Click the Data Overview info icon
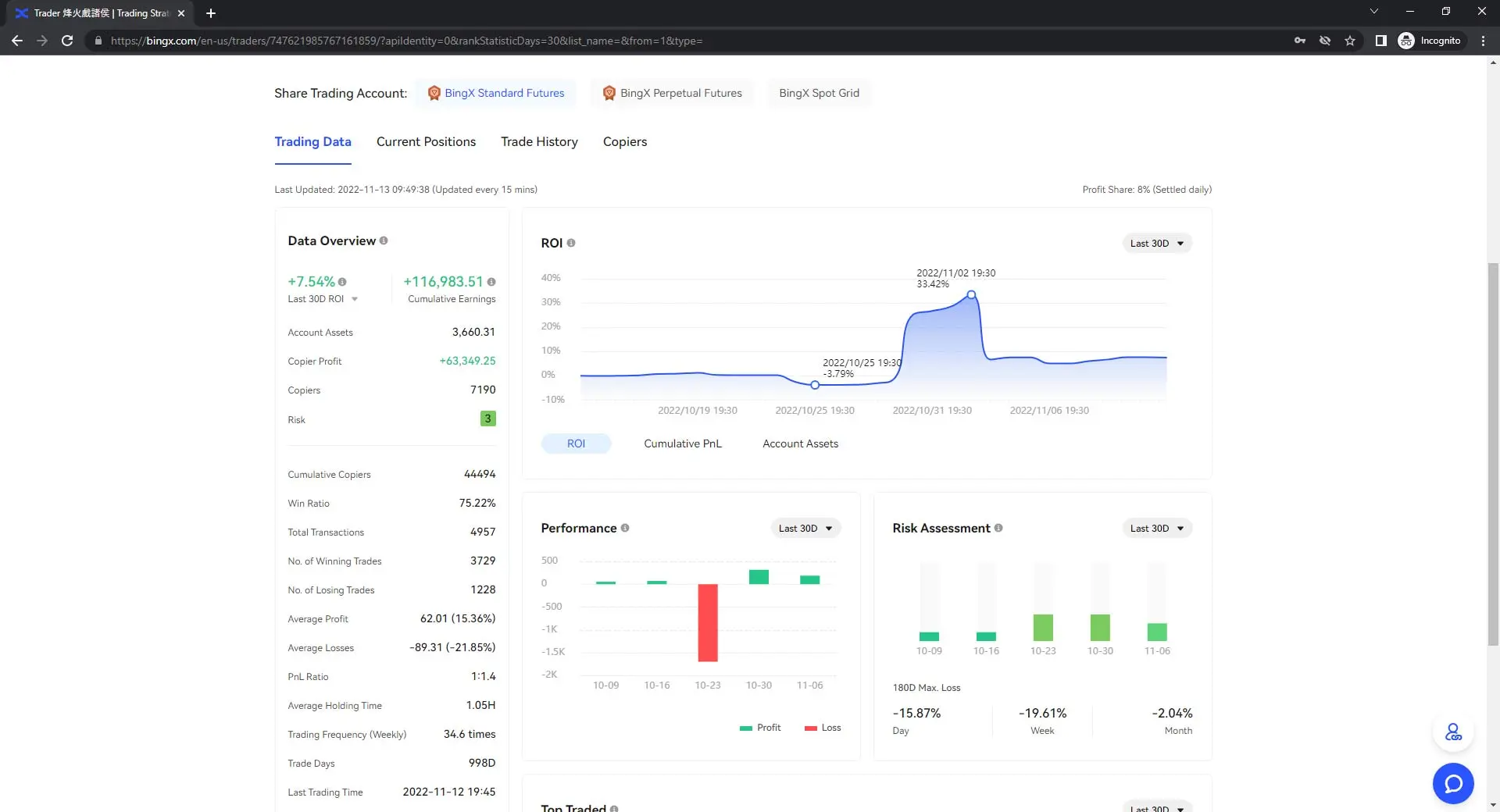 pos(384,240)
